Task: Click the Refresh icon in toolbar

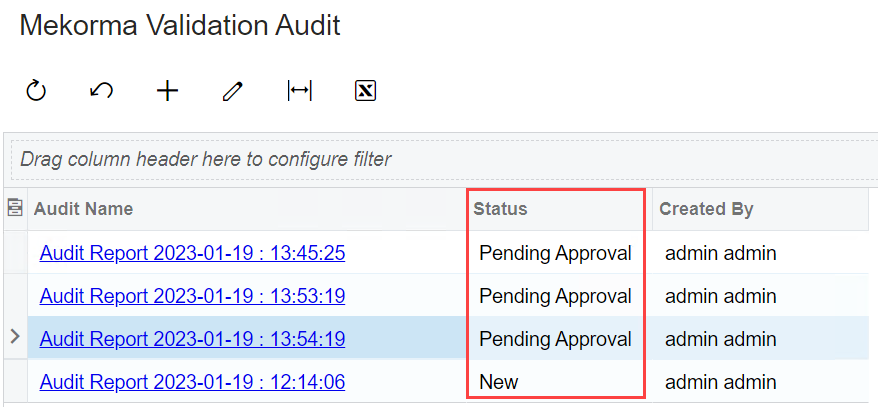Action: point(36,91)
